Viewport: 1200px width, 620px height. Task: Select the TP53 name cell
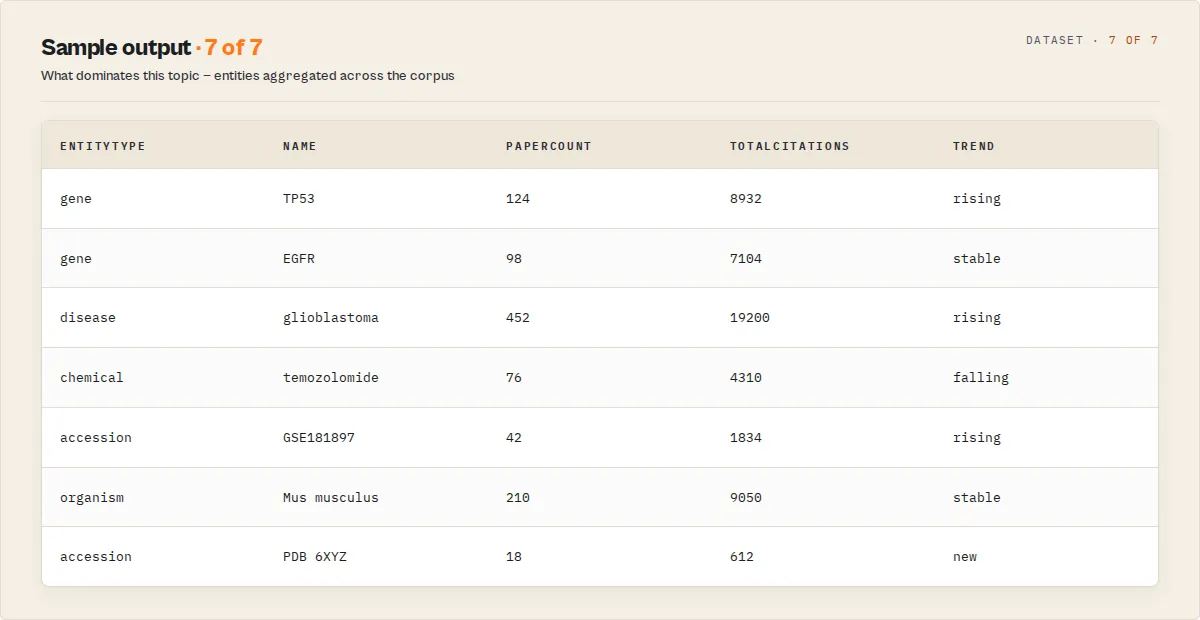pos(299,199)
